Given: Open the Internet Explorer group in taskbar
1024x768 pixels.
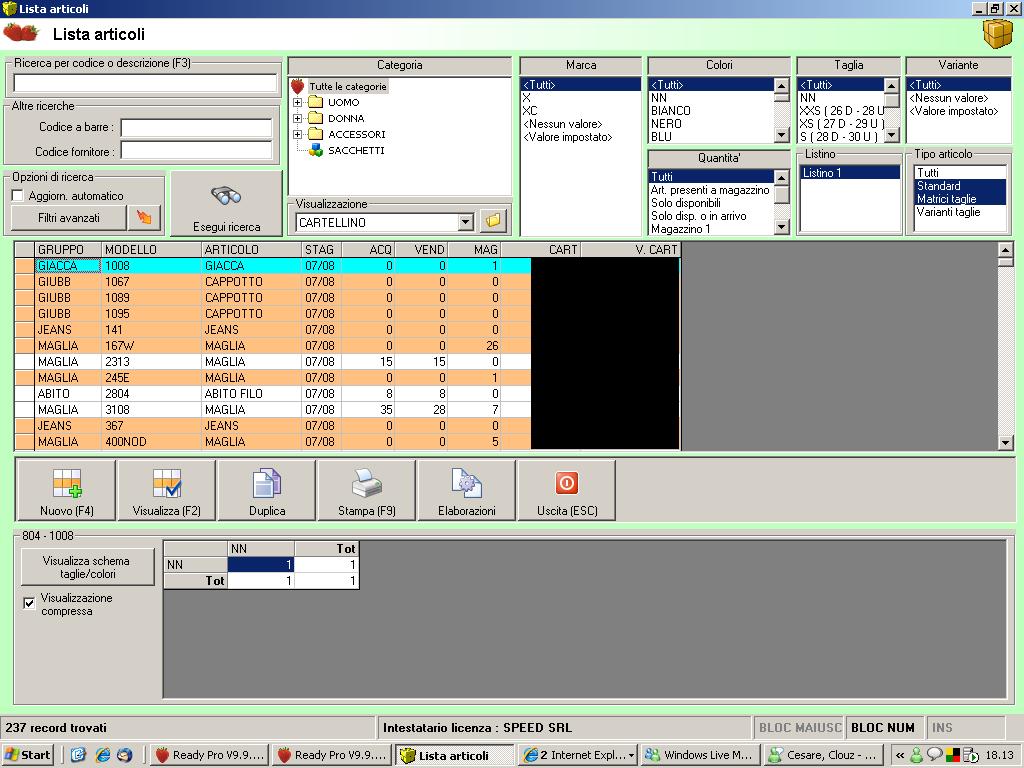Looking at the screenshot, I should point(579,755).
